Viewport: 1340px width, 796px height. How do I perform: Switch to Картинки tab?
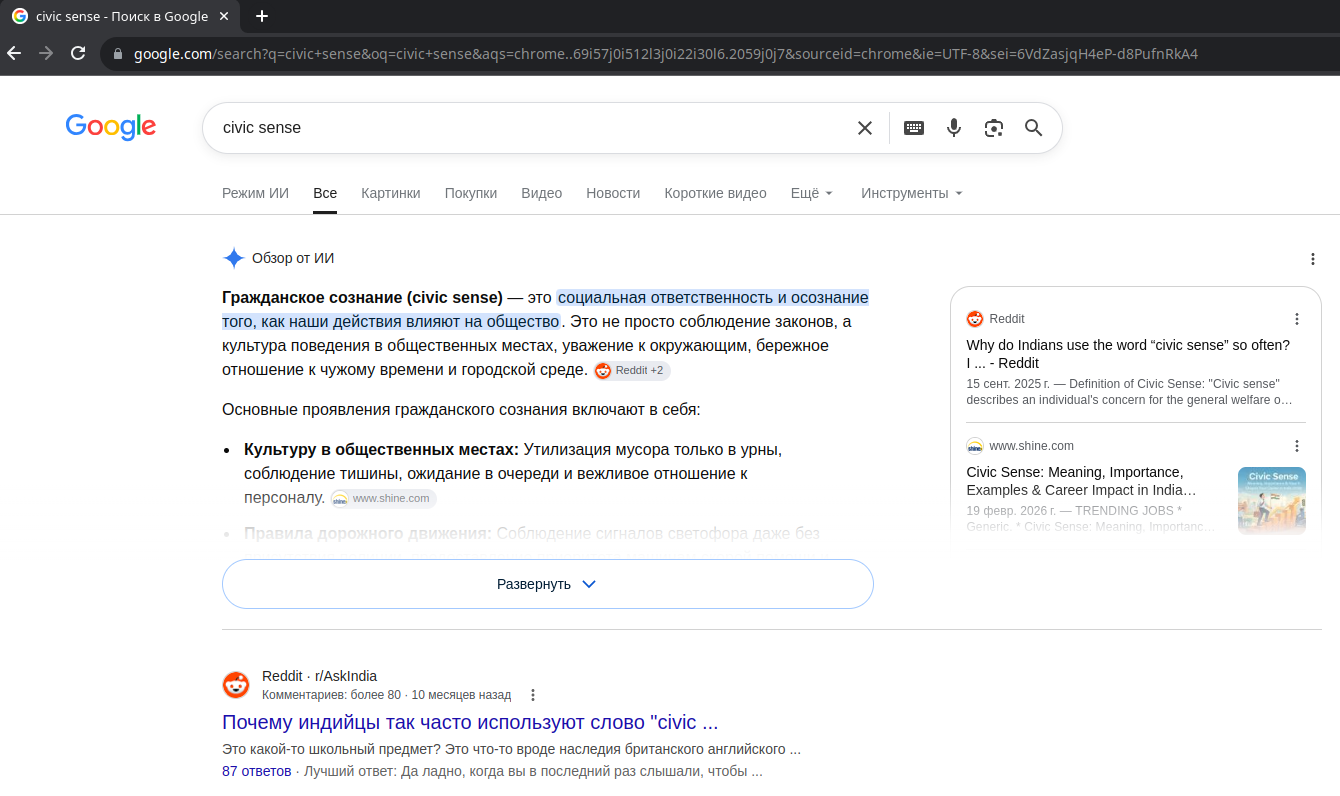[x=391, y=193]
